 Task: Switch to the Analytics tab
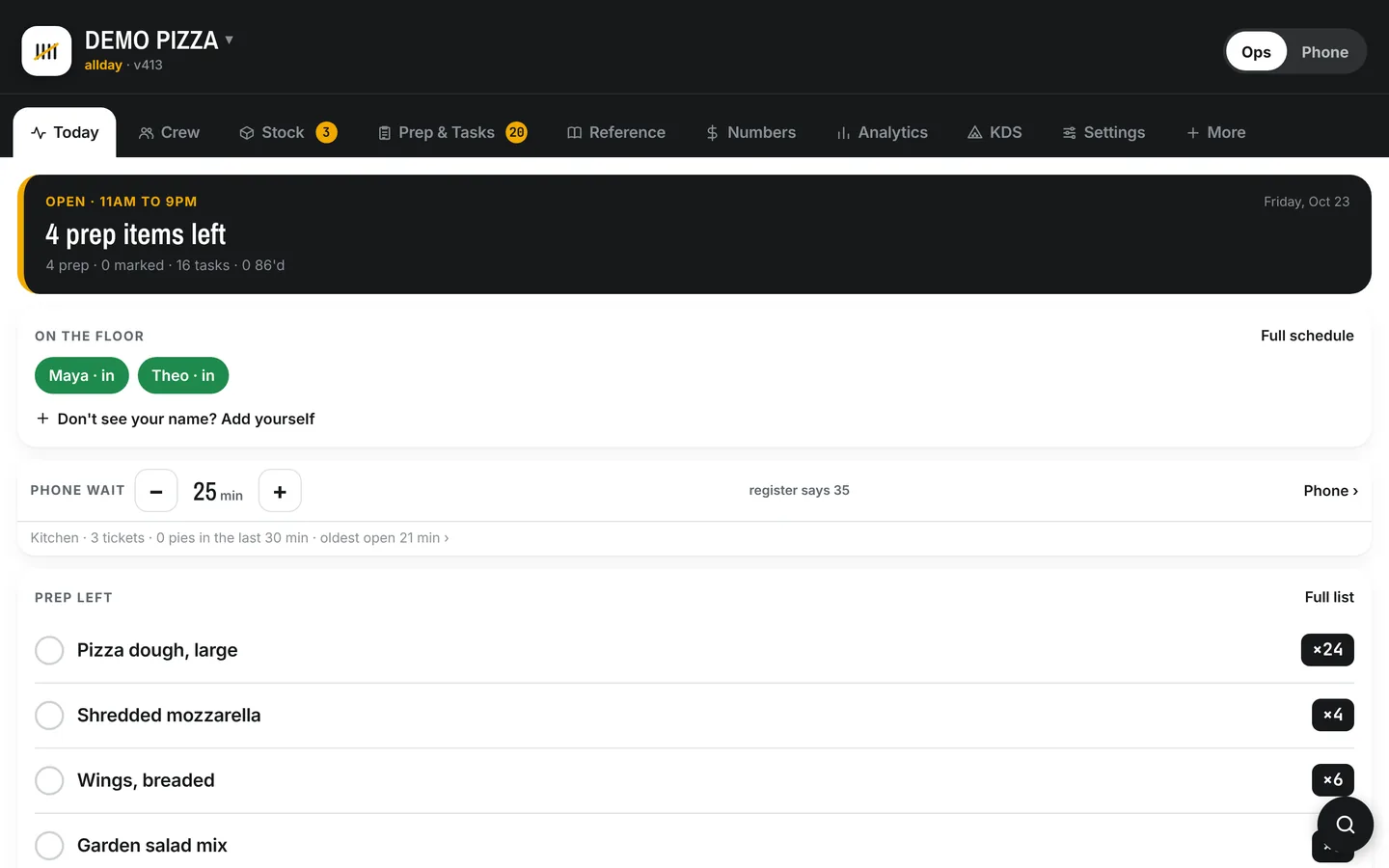882,132
